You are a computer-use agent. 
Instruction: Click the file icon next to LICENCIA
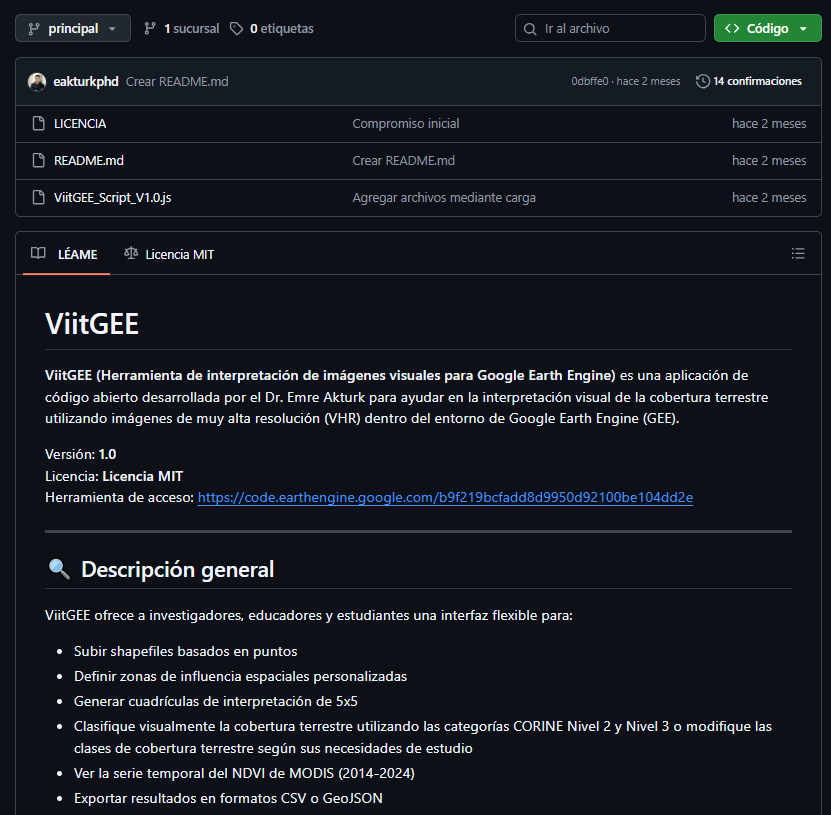tap(39, 123)
